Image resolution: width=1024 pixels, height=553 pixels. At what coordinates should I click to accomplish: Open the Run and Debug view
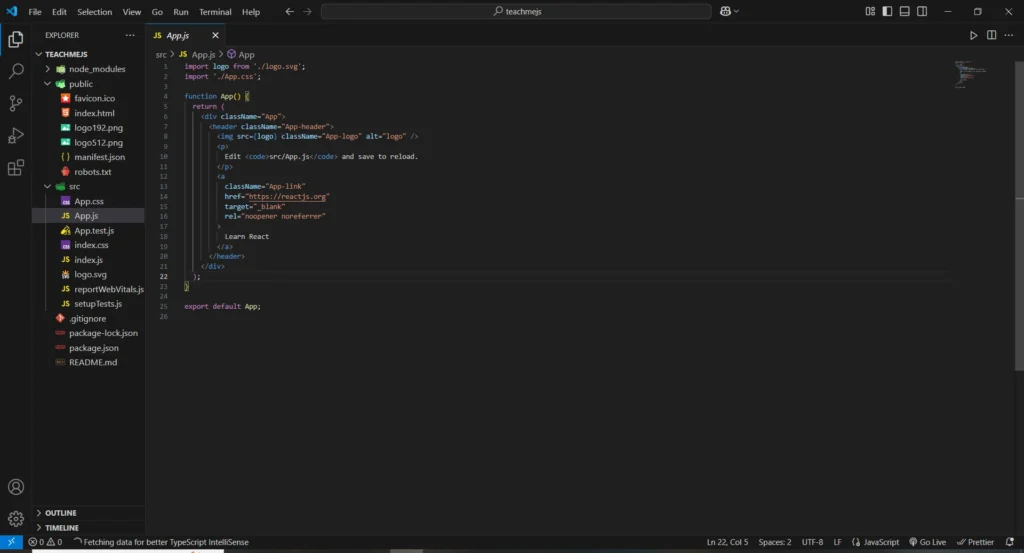coord(16,135)
